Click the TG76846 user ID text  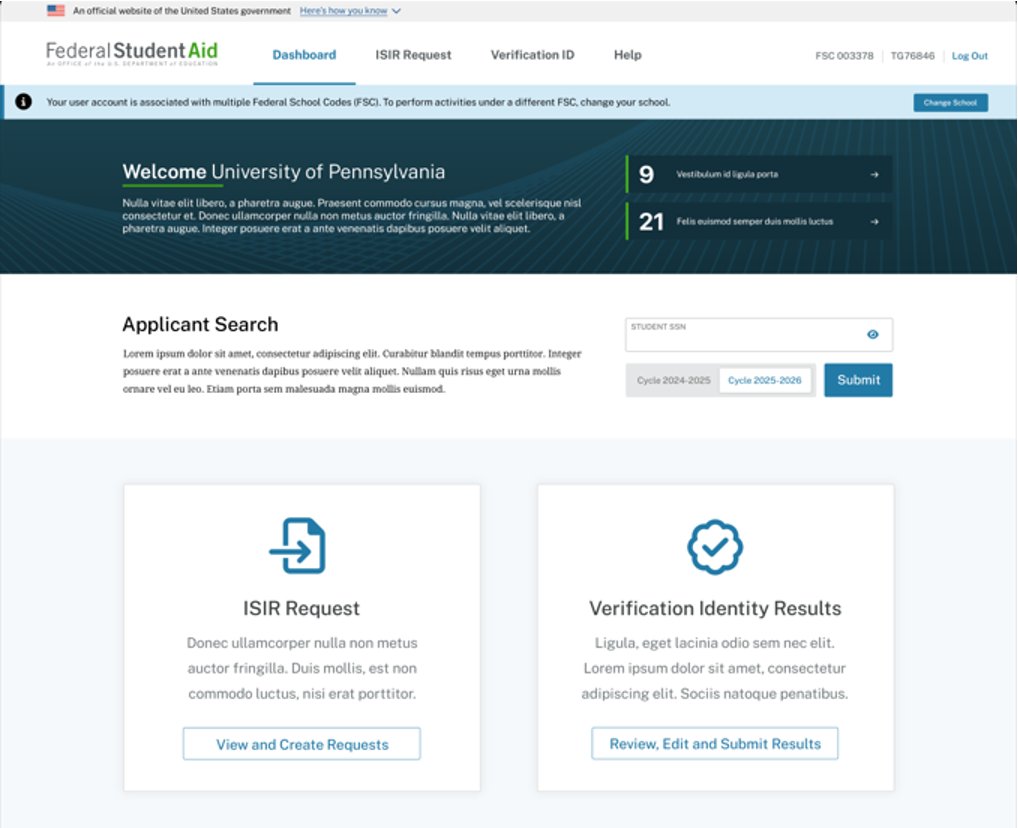click(912, 56)
